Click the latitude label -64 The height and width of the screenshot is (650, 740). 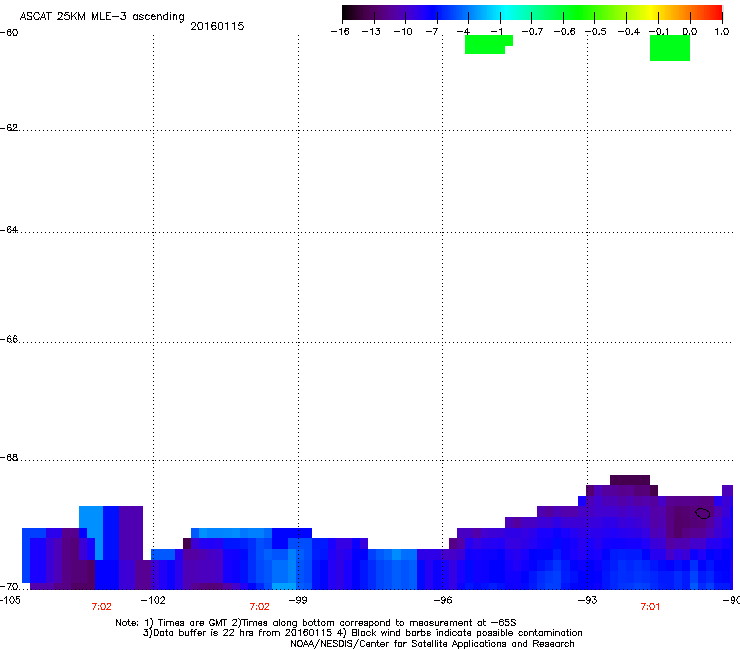[x=9, y=230]
